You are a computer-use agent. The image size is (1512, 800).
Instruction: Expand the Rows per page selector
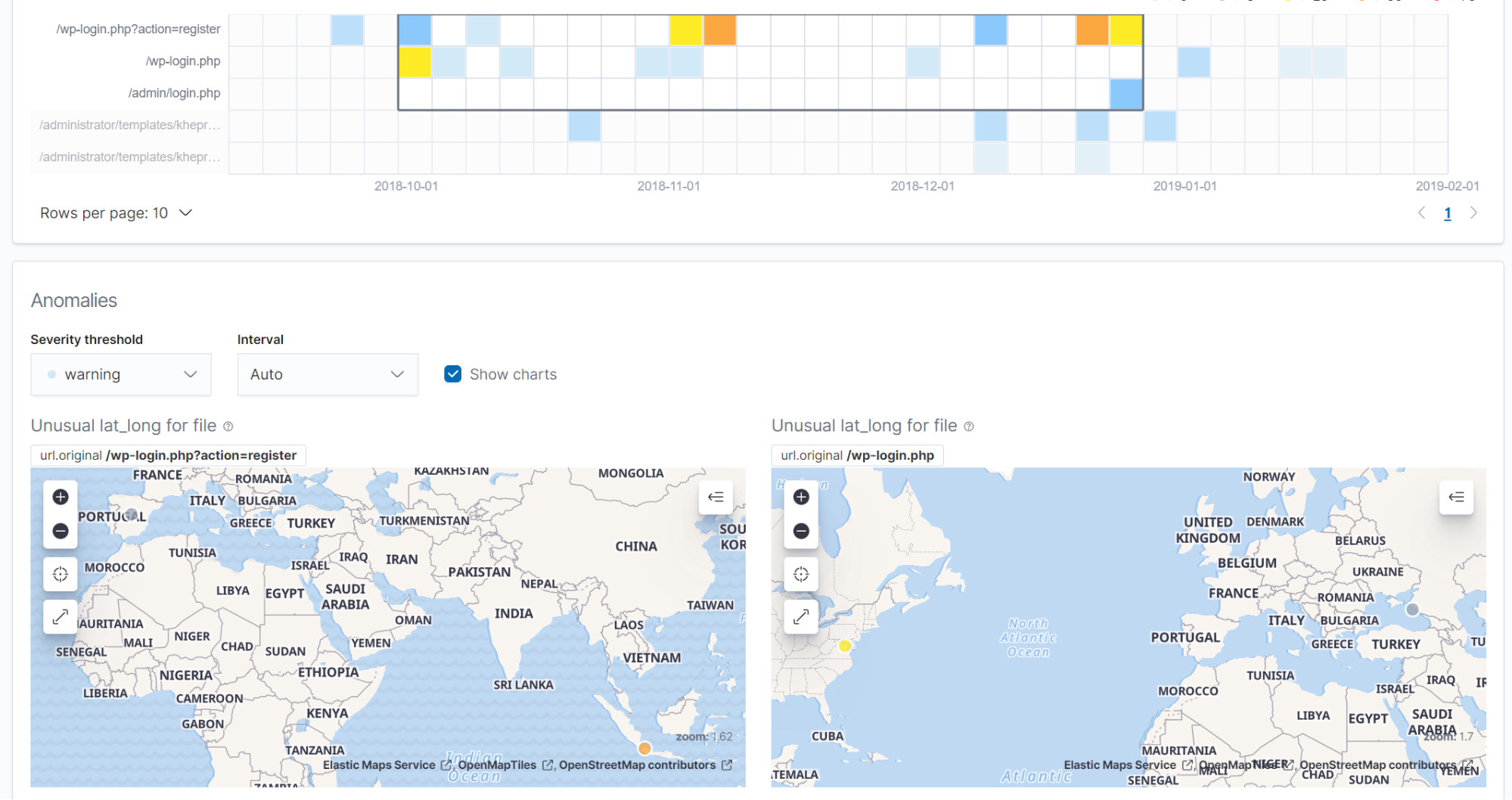click(x=116, y=213)
